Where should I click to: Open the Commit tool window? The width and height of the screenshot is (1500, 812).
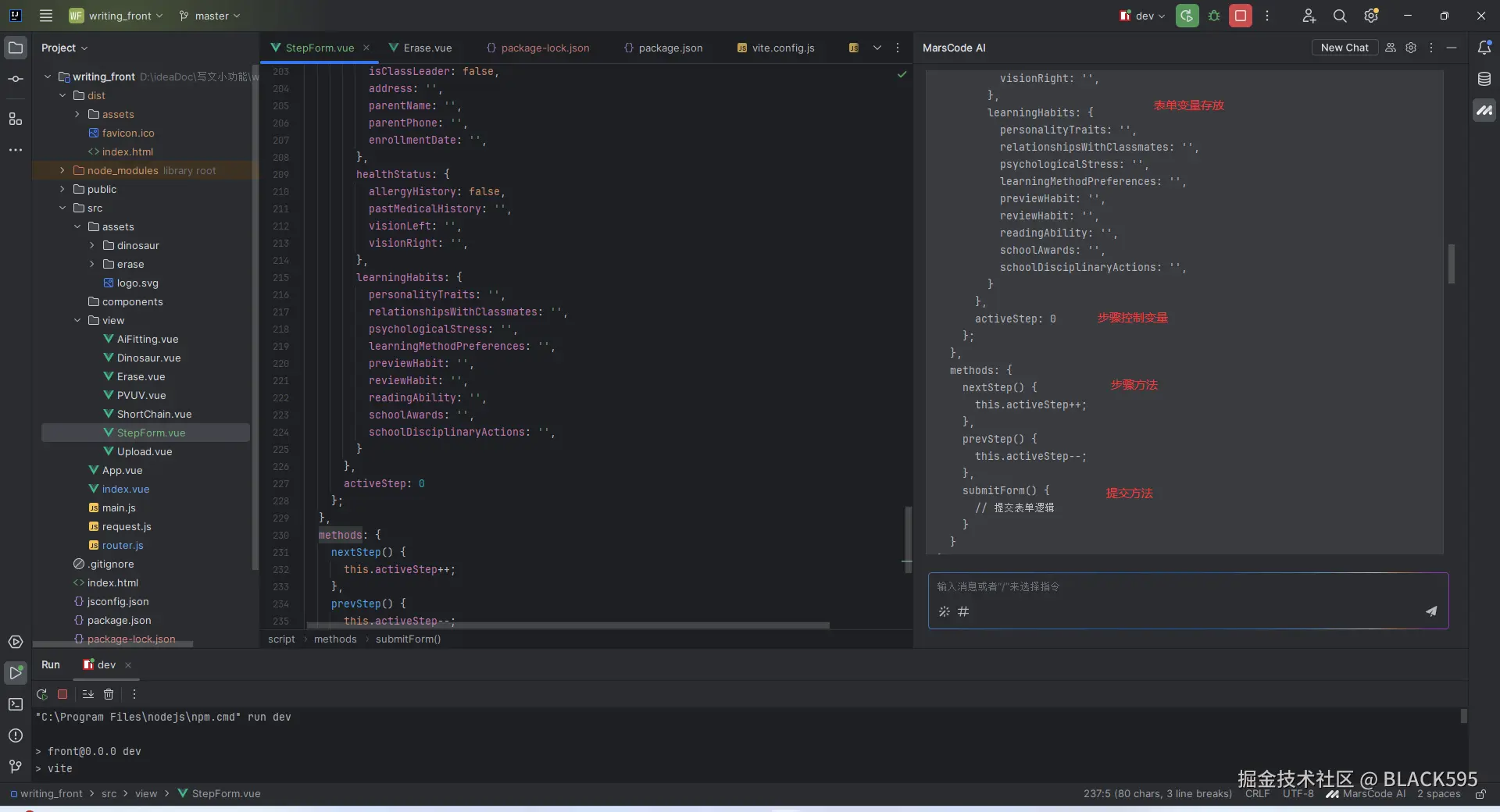point(16,79)
